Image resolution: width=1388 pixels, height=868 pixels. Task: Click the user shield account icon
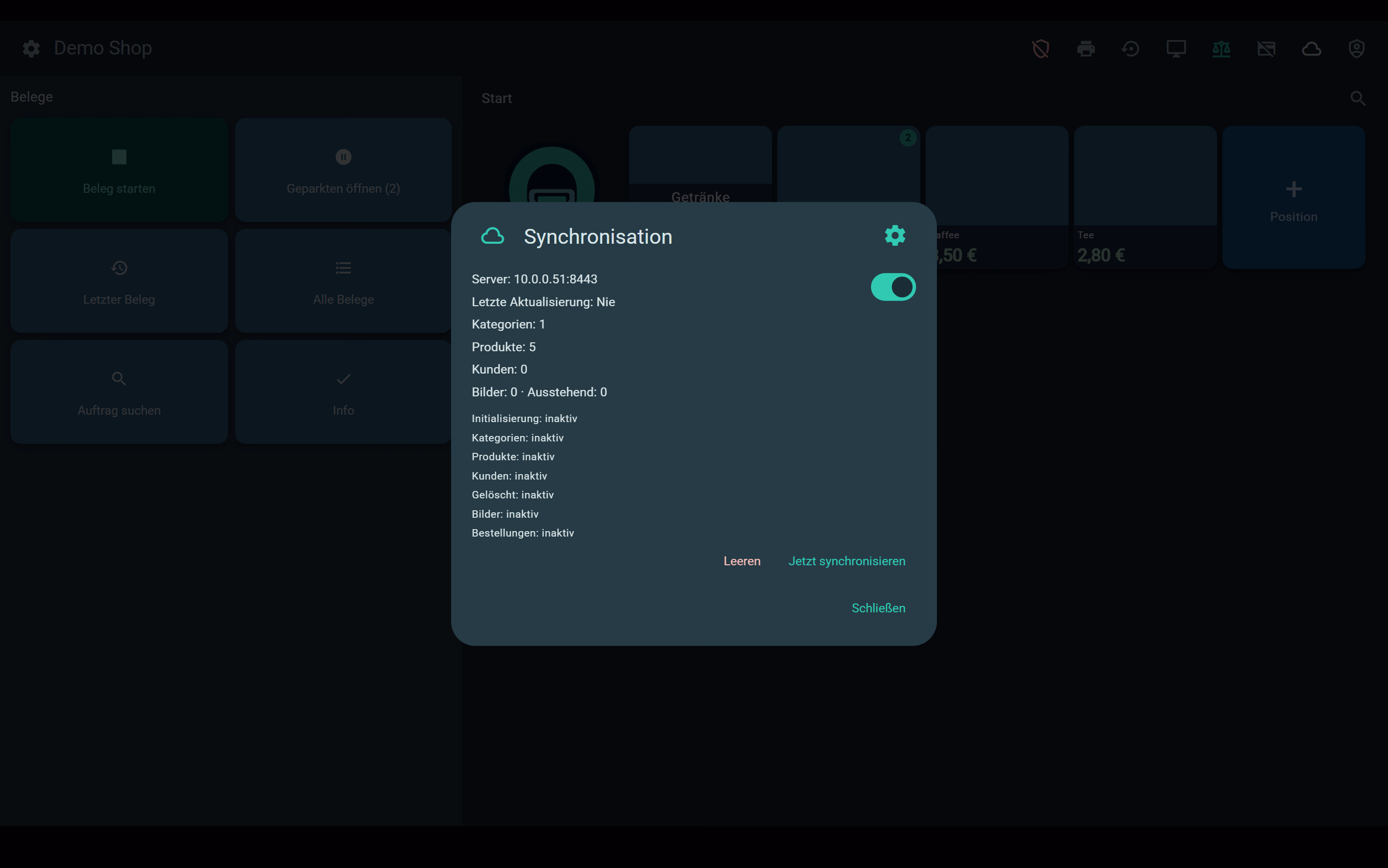[1356, 49]
